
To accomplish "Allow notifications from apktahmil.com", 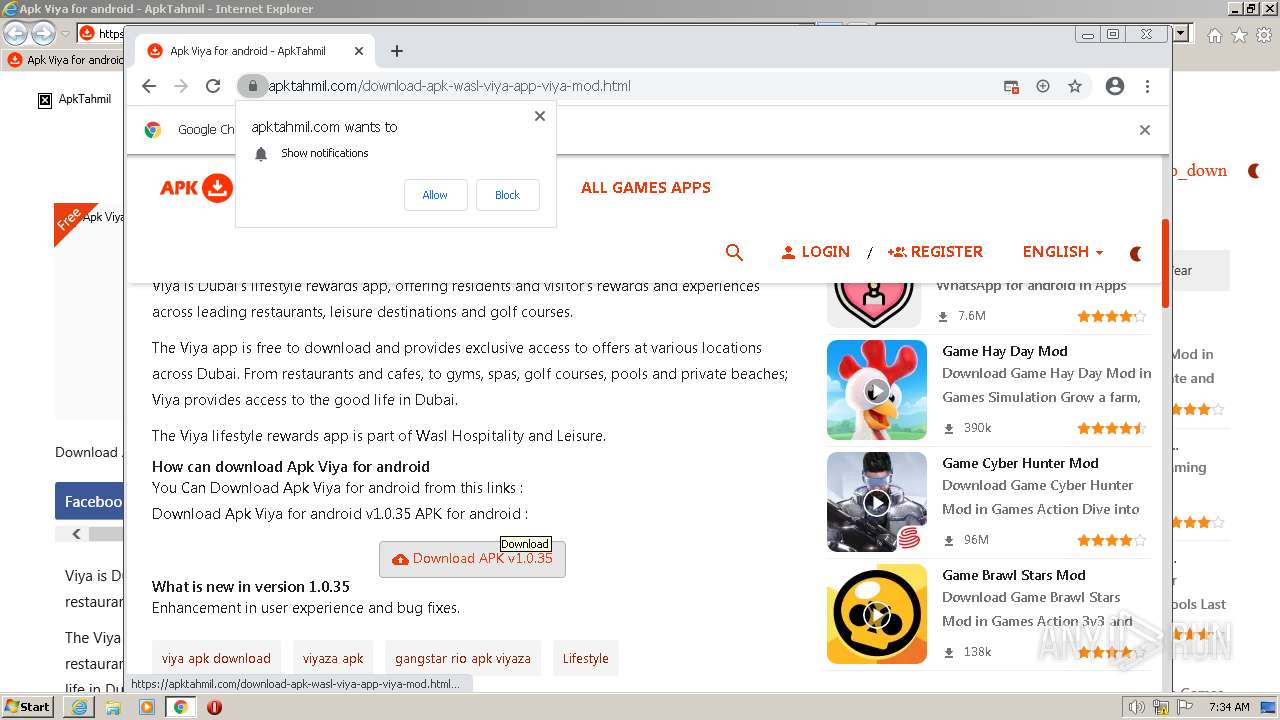I will tap(435, 195).
